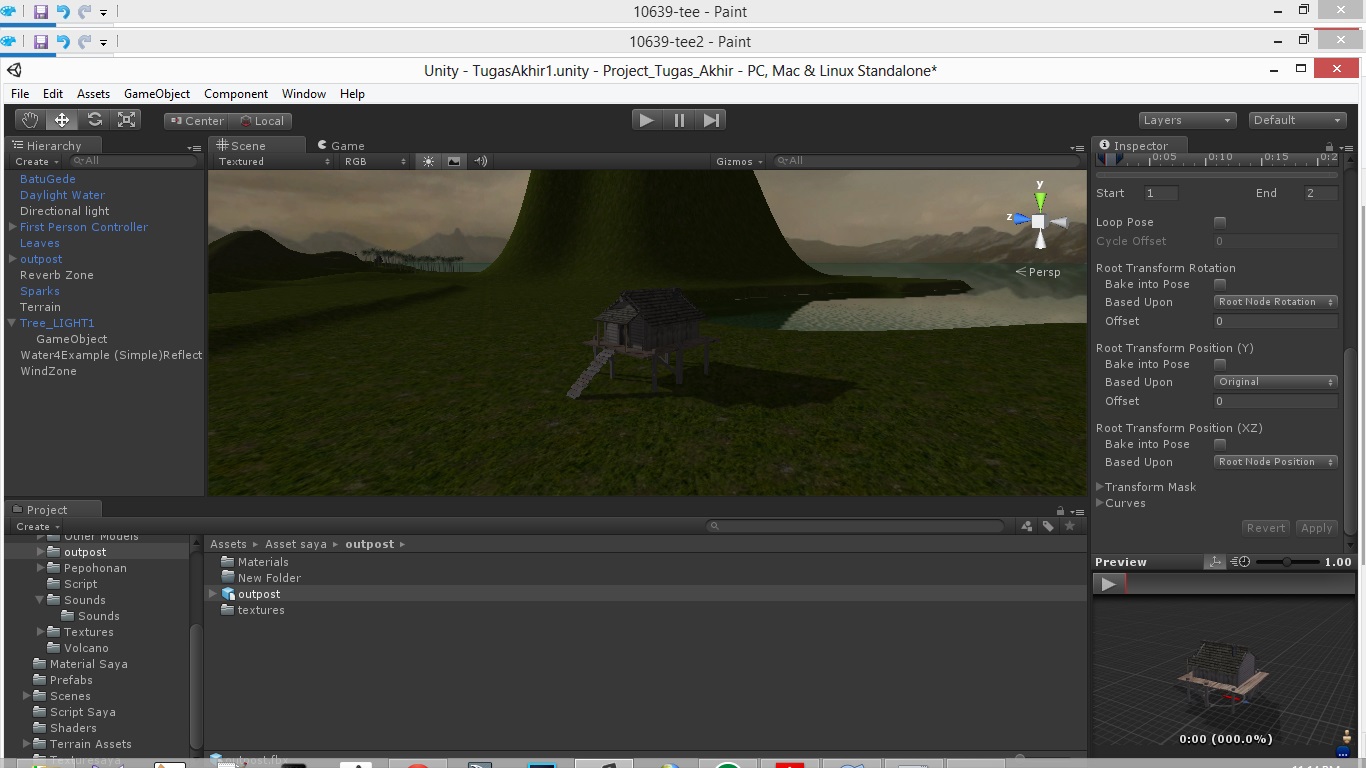Open the Component menu

tap(236, 94)
